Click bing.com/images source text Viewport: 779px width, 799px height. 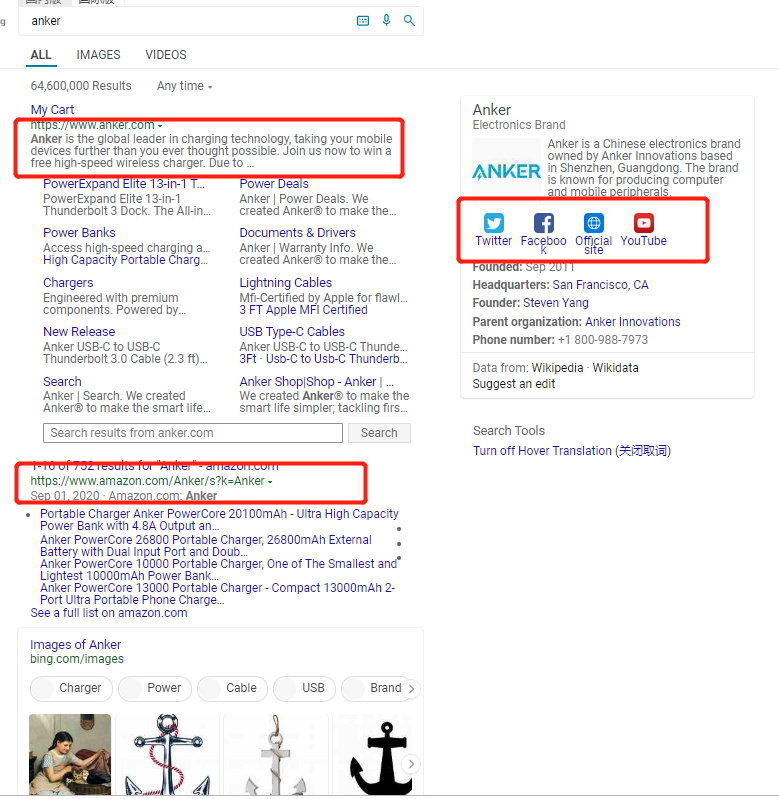pyautogui.click(x=77, y=659)
